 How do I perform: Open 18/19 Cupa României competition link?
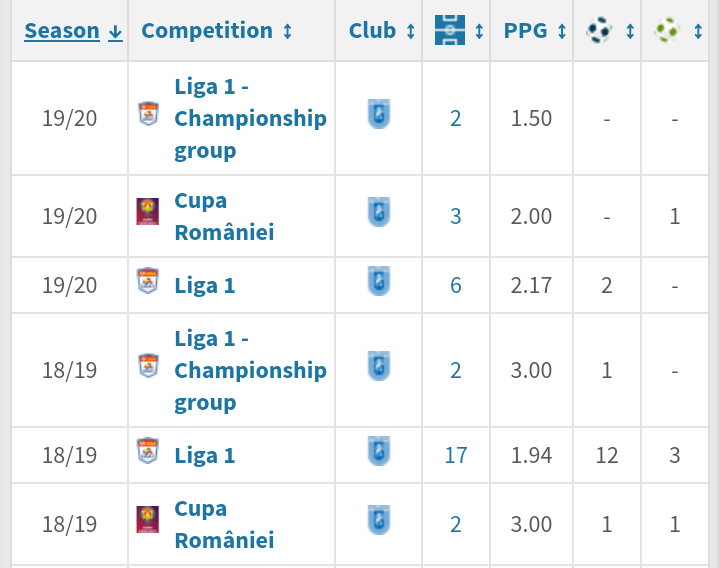pyautogui.click(x=224, y=524)
